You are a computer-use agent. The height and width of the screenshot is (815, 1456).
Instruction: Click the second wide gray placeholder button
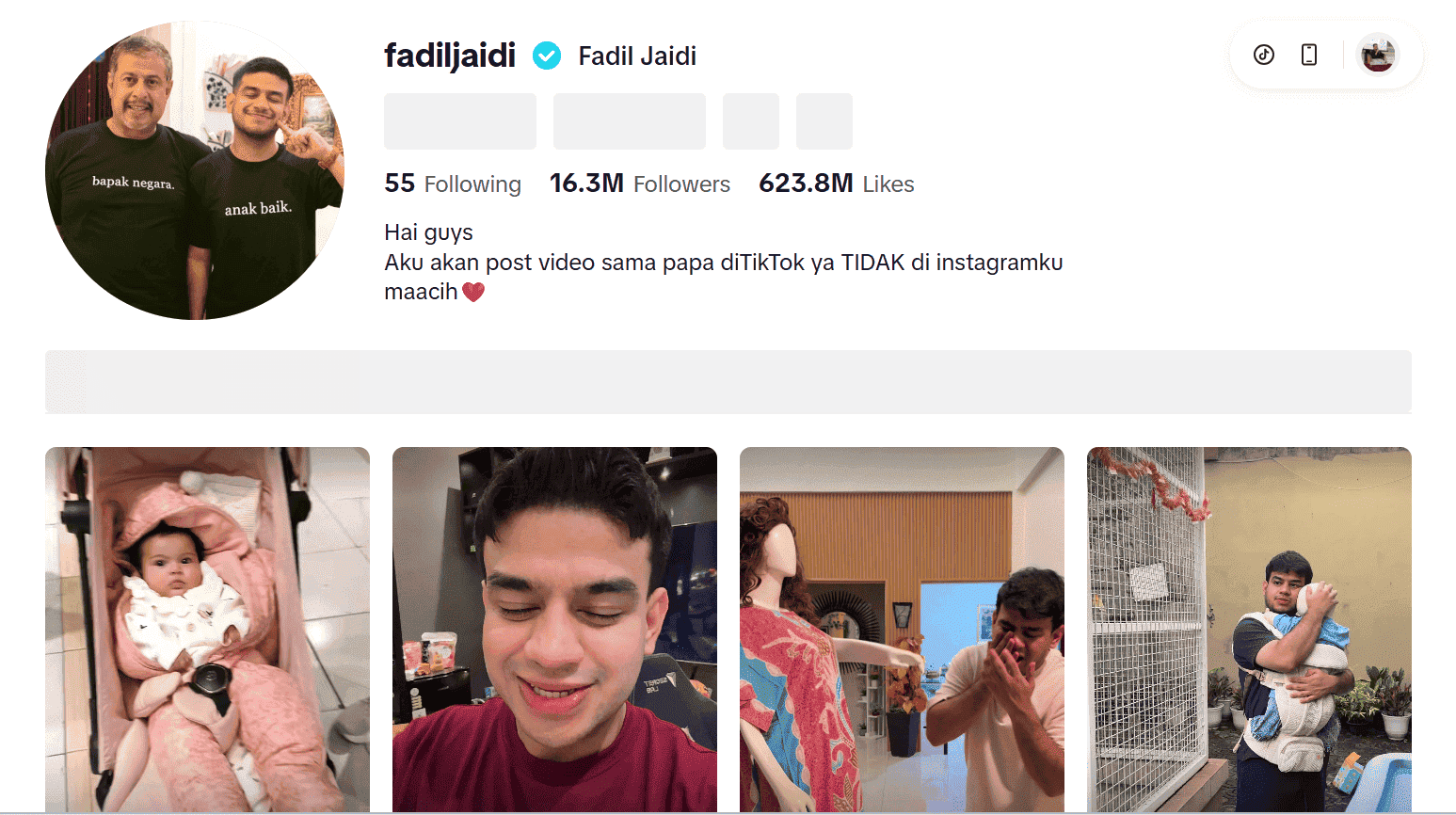click(x=630, y=121)
